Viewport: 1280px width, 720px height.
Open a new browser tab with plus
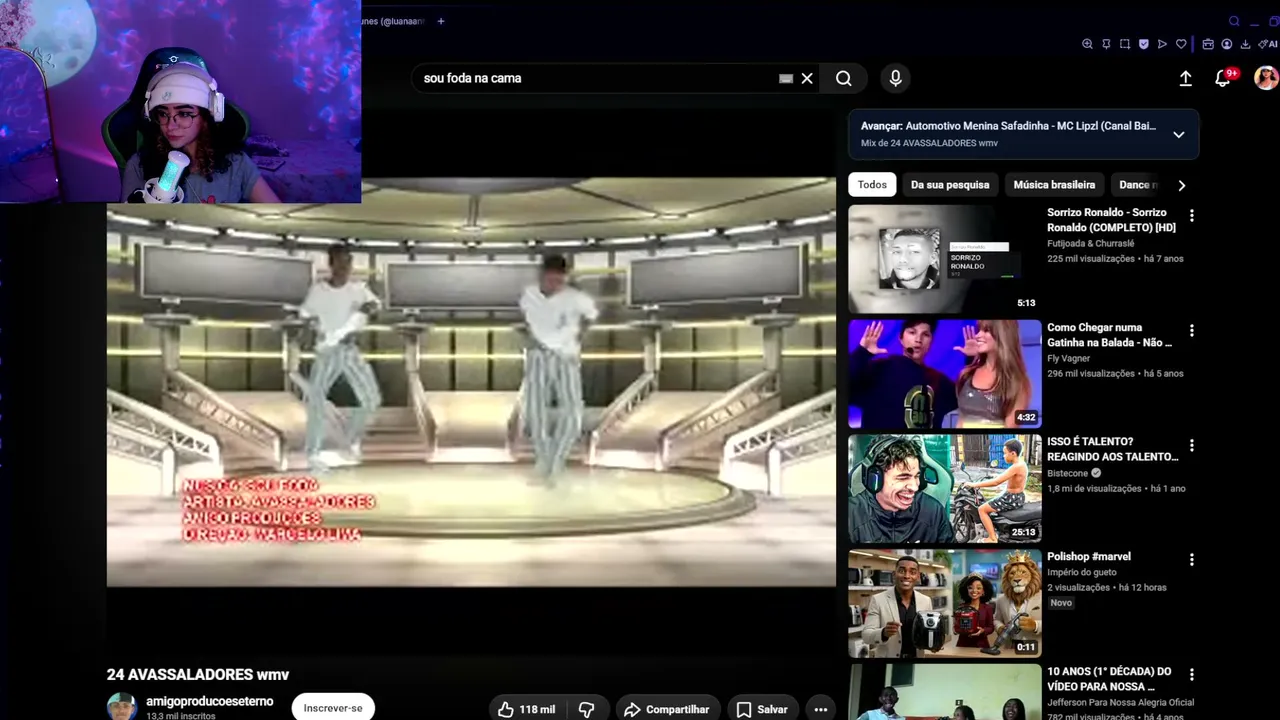pyautogui.click(x=440, y=21)
